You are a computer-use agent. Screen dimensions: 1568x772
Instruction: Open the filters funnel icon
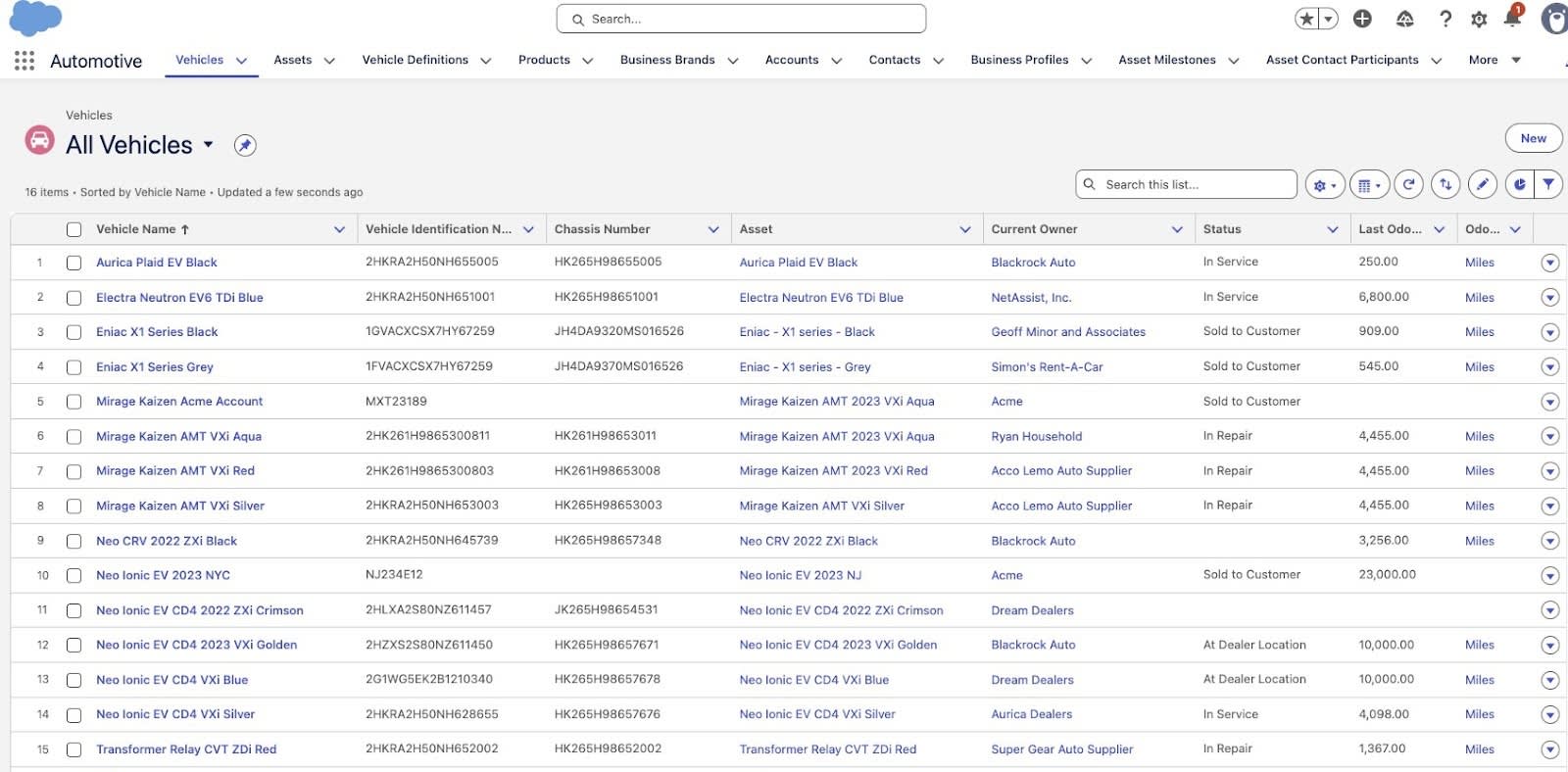point(1548,184)
